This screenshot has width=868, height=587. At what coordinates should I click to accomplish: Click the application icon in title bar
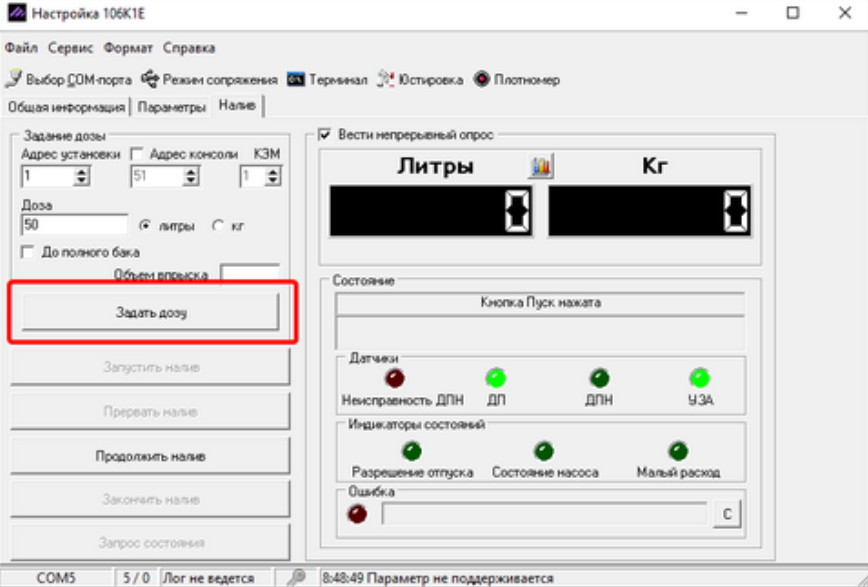pyautogui.click(x=17, y=12)
